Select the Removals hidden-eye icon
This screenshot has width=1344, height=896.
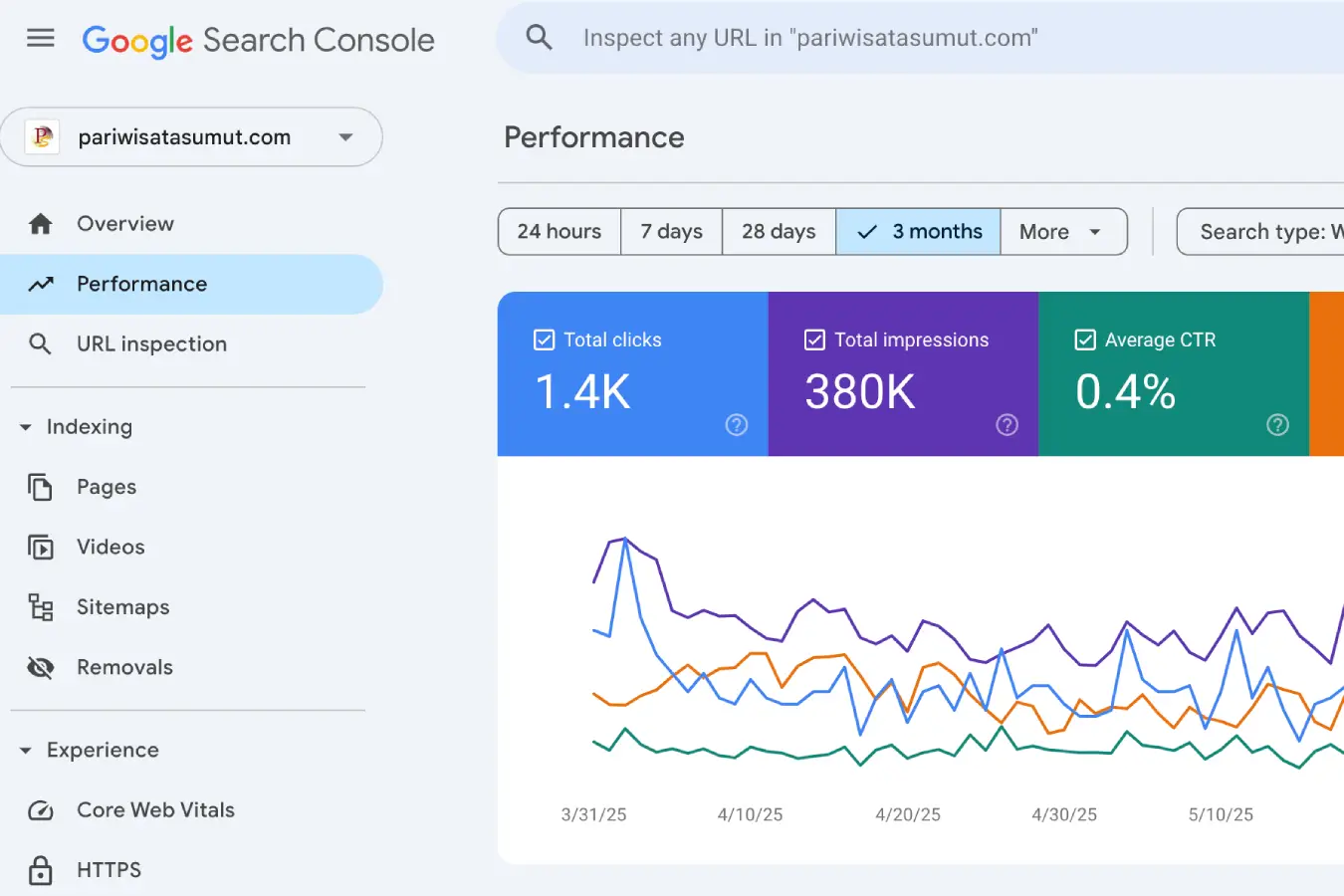pos(41,667)
